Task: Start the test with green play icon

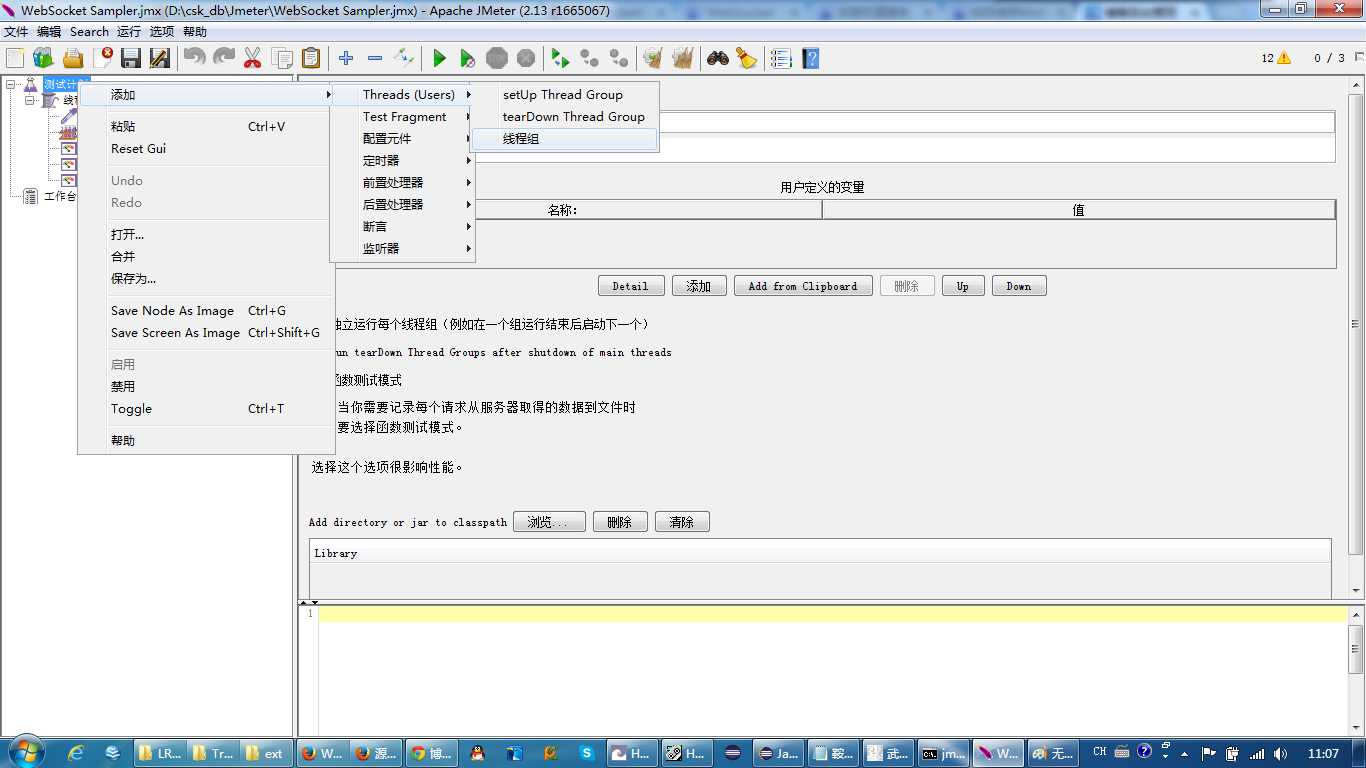Action: (439, 58)
